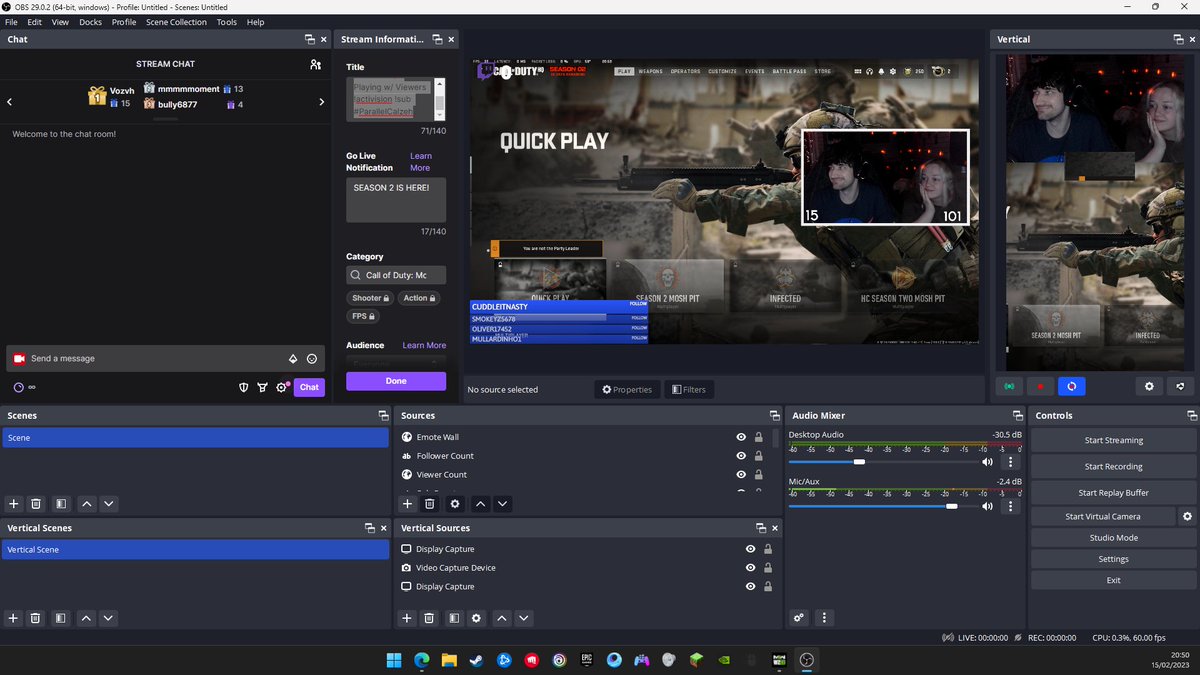Click the blue sync button in Vertical dock

(1071, 386)
